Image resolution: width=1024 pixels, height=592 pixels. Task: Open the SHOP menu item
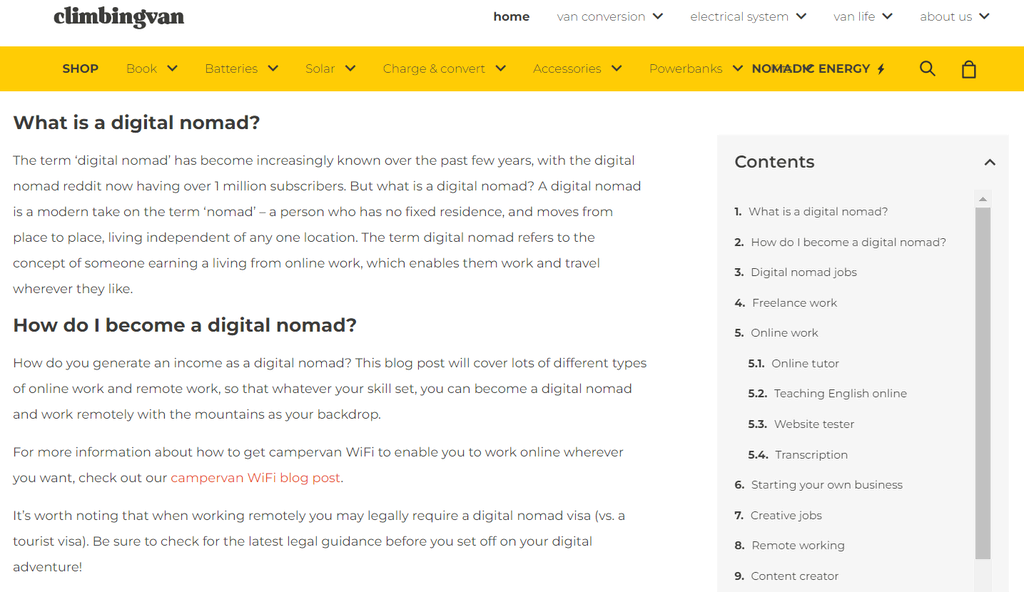pyautogui.click(x=80, y=69)
